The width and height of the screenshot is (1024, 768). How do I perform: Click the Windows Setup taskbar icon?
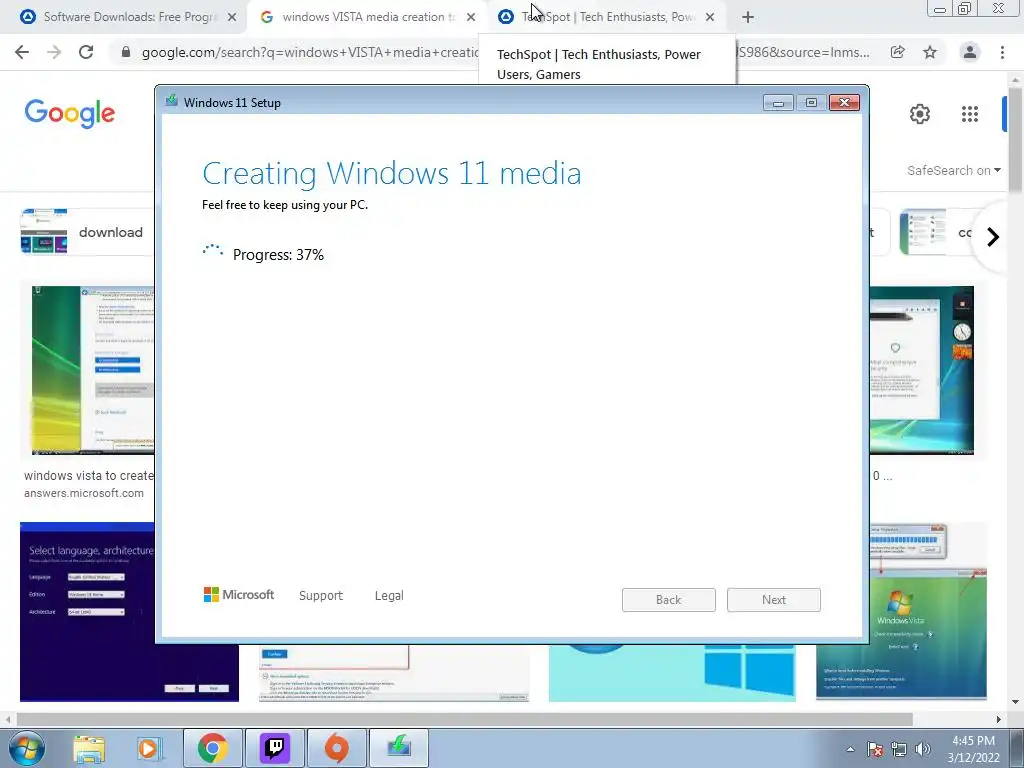(399, 748)
